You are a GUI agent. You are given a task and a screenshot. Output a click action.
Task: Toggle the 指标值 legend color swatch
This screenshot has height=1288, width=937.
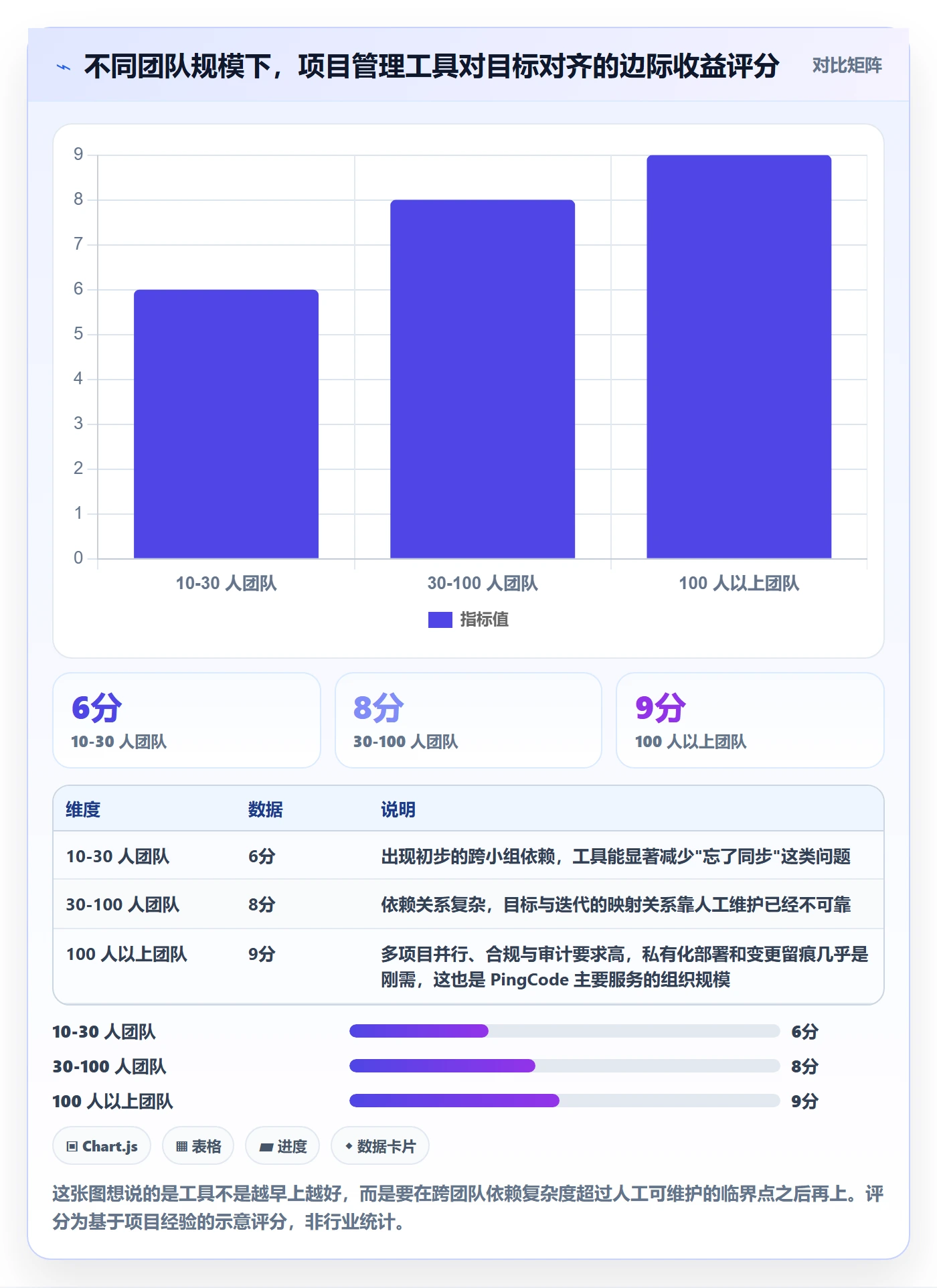click(x=440, y=620)
